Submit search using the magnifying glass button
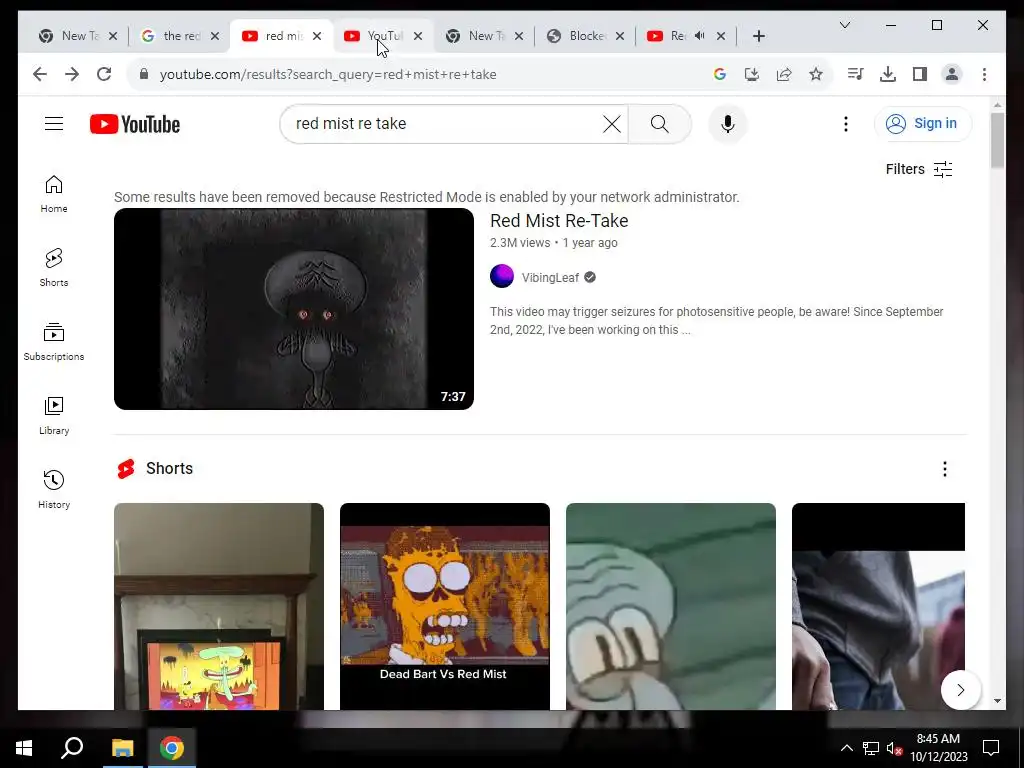Viewport: 1024px width, 768px height. pyautogui.click(x=660, y=123)
